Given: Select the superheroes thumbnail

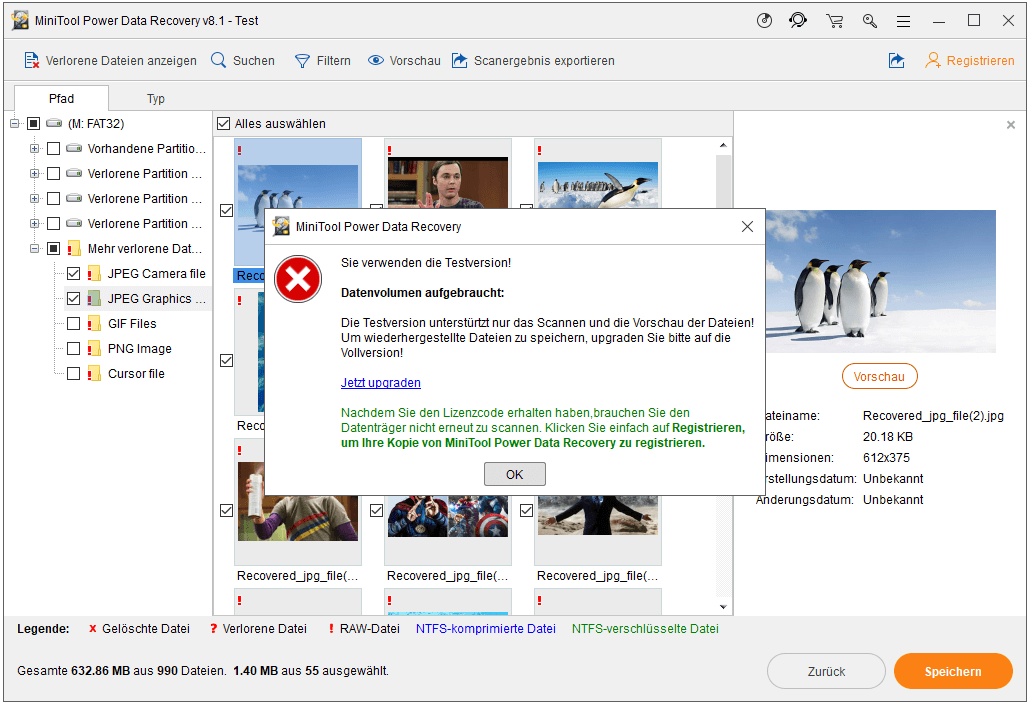Looking at the screenshot, I should tap(447, 516).
